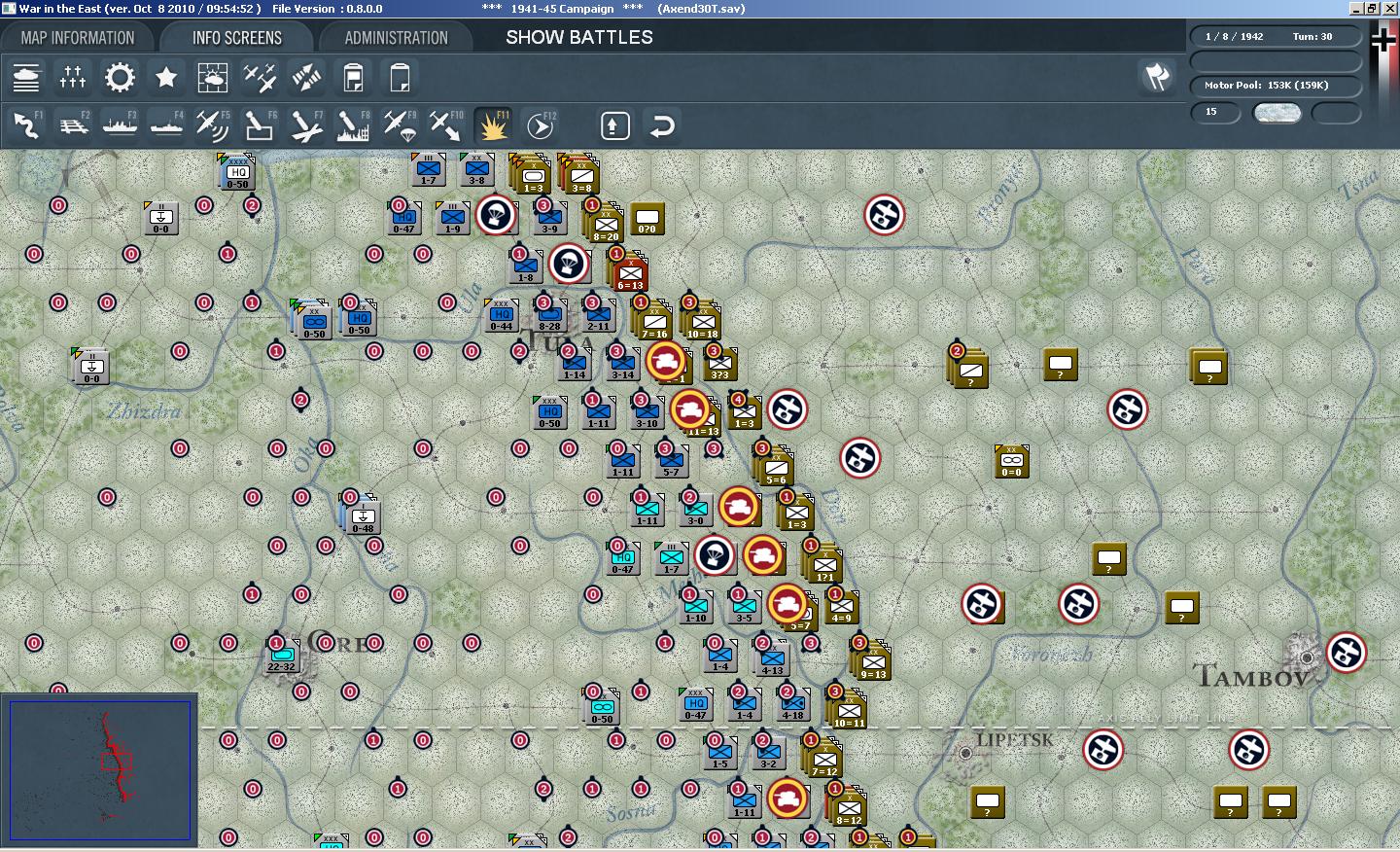
Task: Select F2 rail mode
Action: click(x=73, y=125)
